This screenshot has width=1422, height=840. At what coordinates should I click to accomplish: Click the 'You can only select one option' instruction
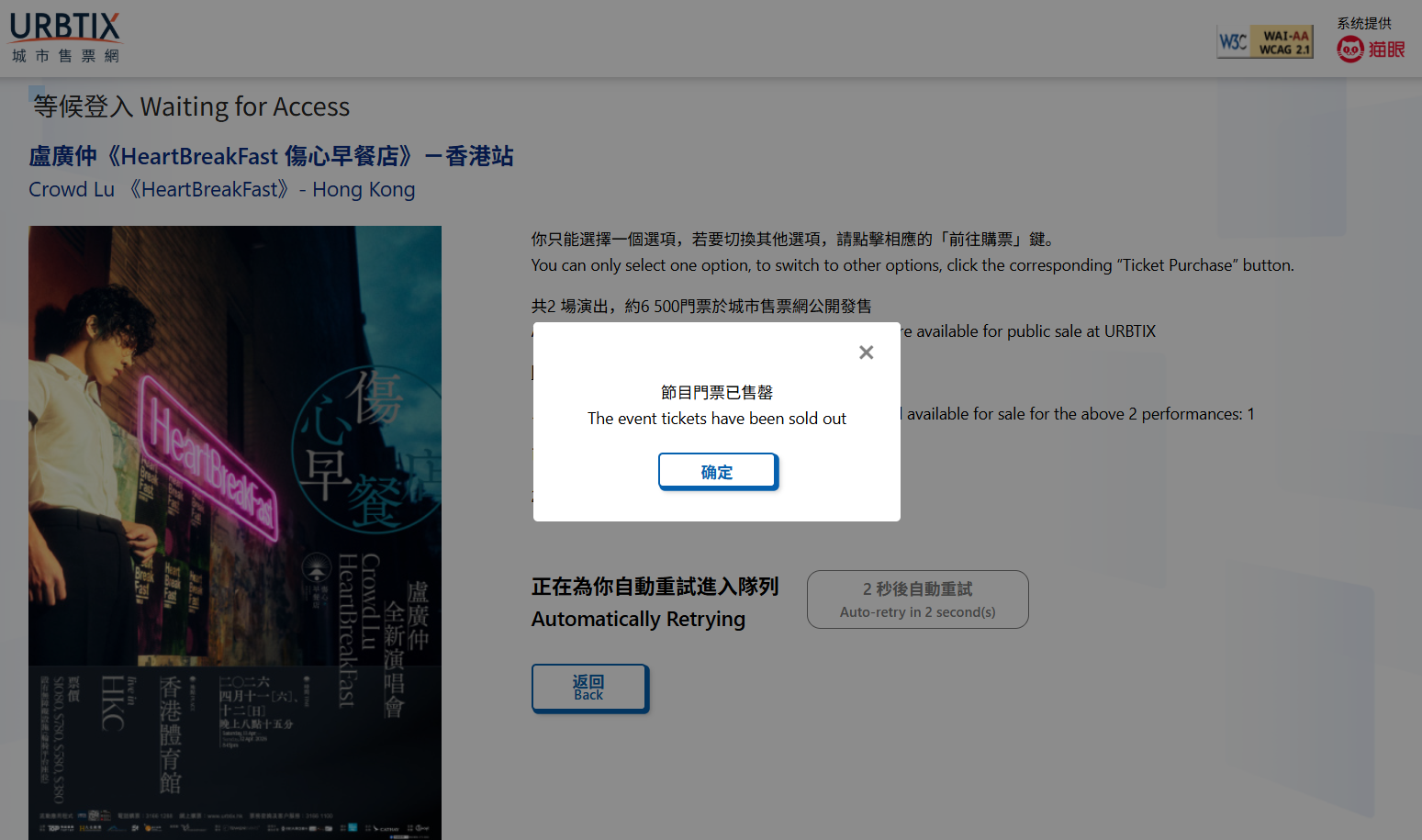[x=912, y=265]
